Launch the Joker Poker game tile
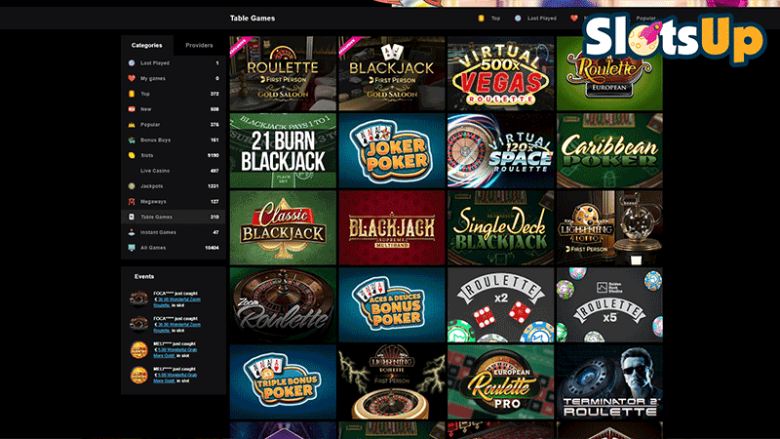This screenshot has width=780, height=439. point(392,150)
